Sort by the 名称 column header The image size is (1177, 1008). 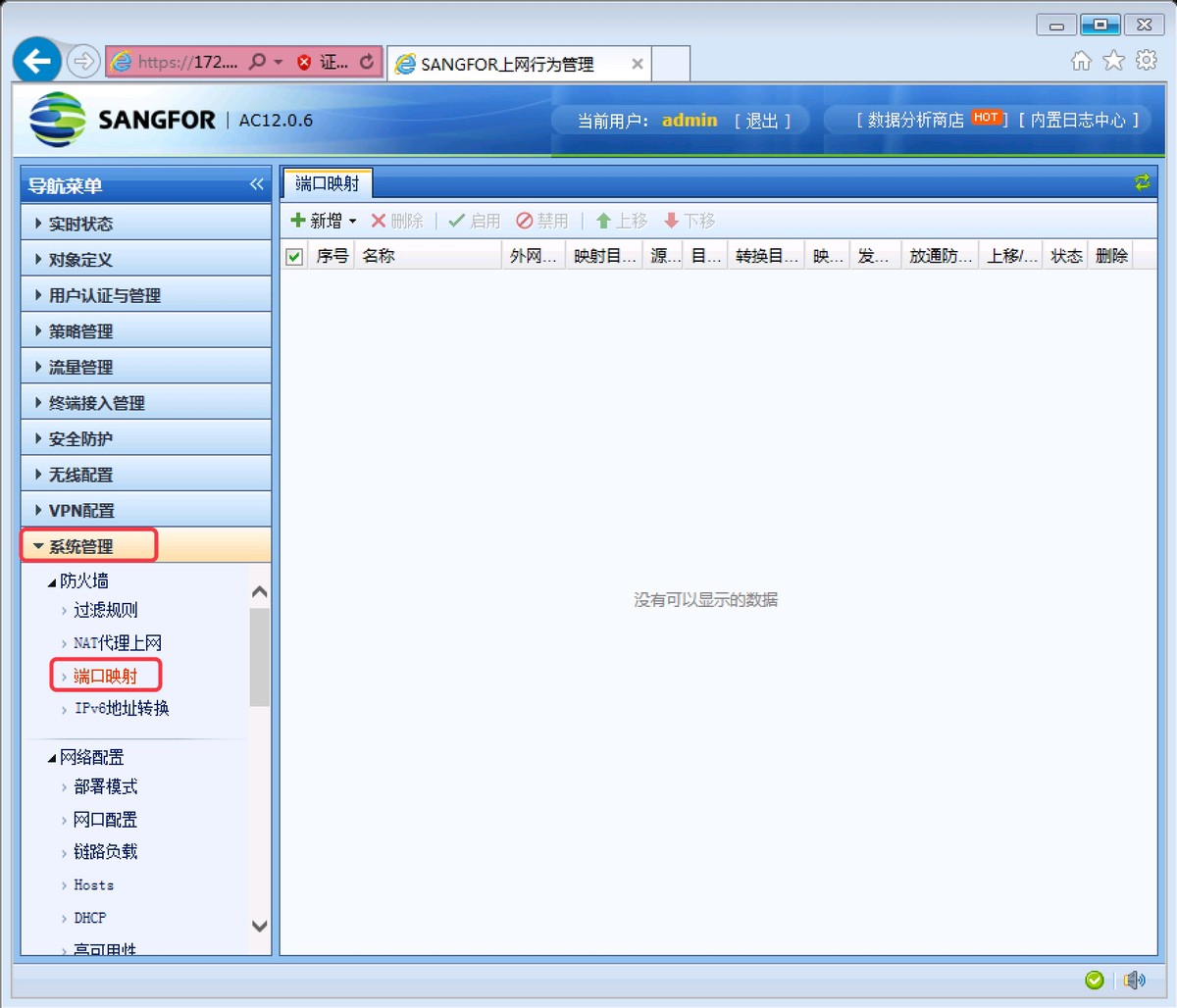(x=428, y=256)
